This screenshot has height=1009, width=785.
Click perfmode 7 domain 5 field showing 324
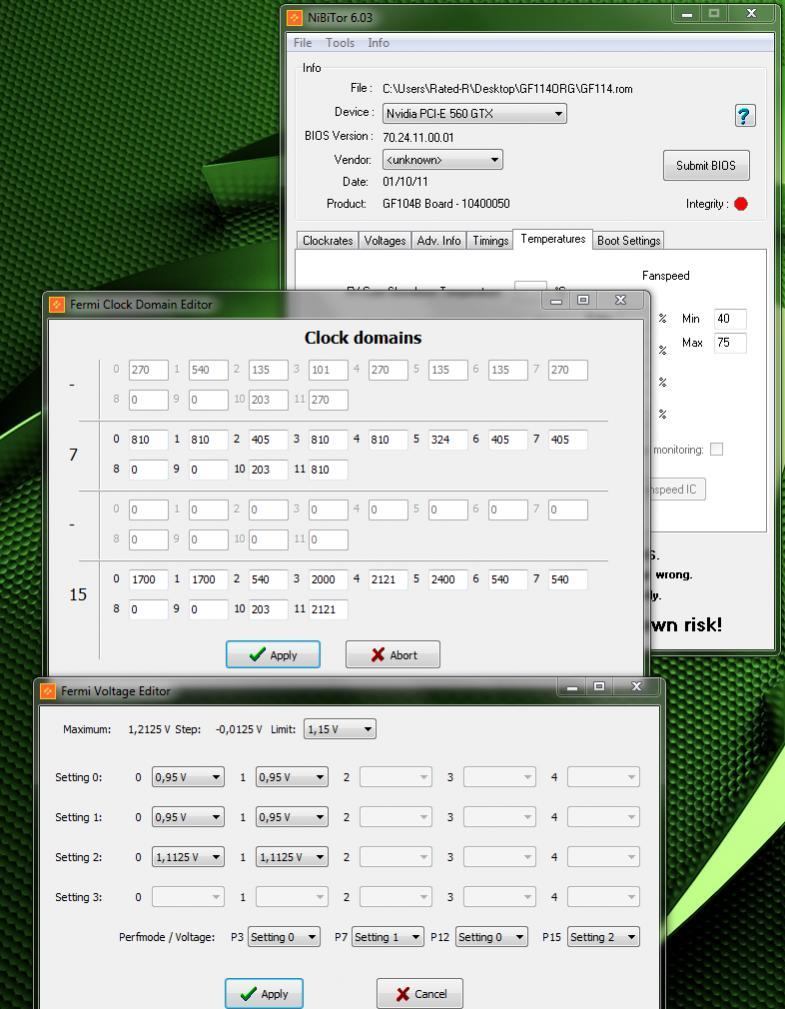click(x=448, y=440)
